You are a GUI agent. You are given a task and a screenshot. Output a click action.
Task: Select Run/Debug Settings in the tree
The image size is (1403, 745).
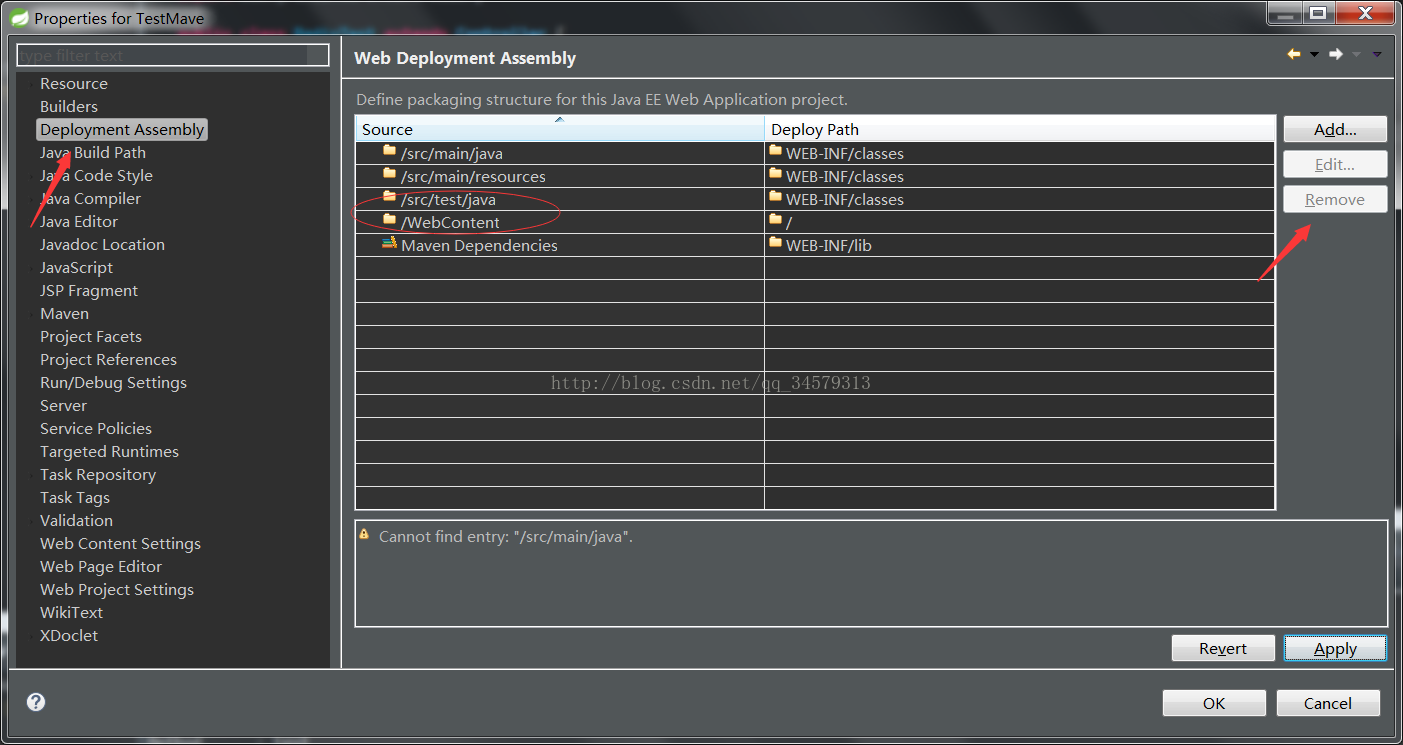[113, 383]
